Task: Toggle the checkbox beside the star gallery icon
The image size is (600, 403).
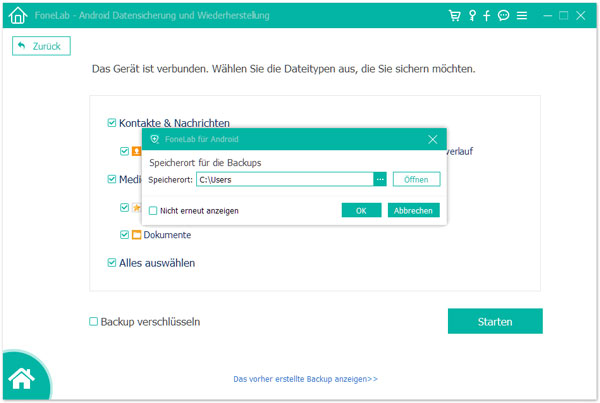Action: point(124,207)
